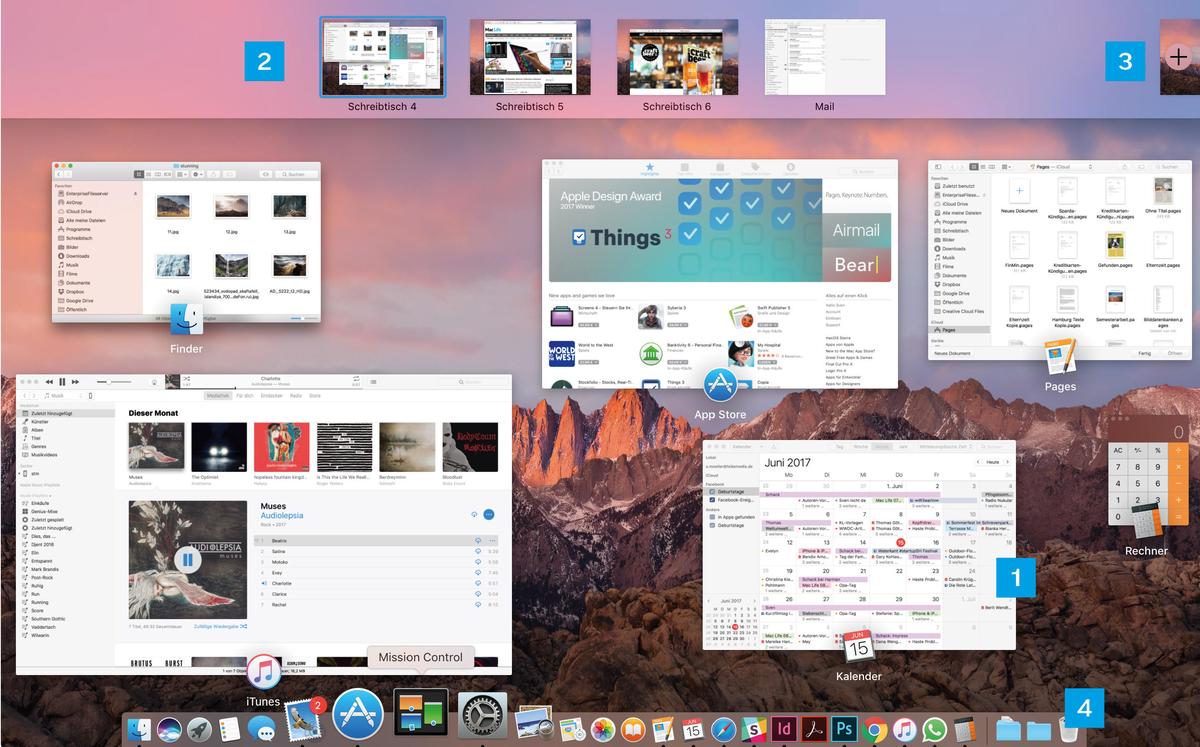Toggle Geburtstage checkbox under Andere in Kalender
The height and width of the screenshot is (747, 1200).
(713, 525)
